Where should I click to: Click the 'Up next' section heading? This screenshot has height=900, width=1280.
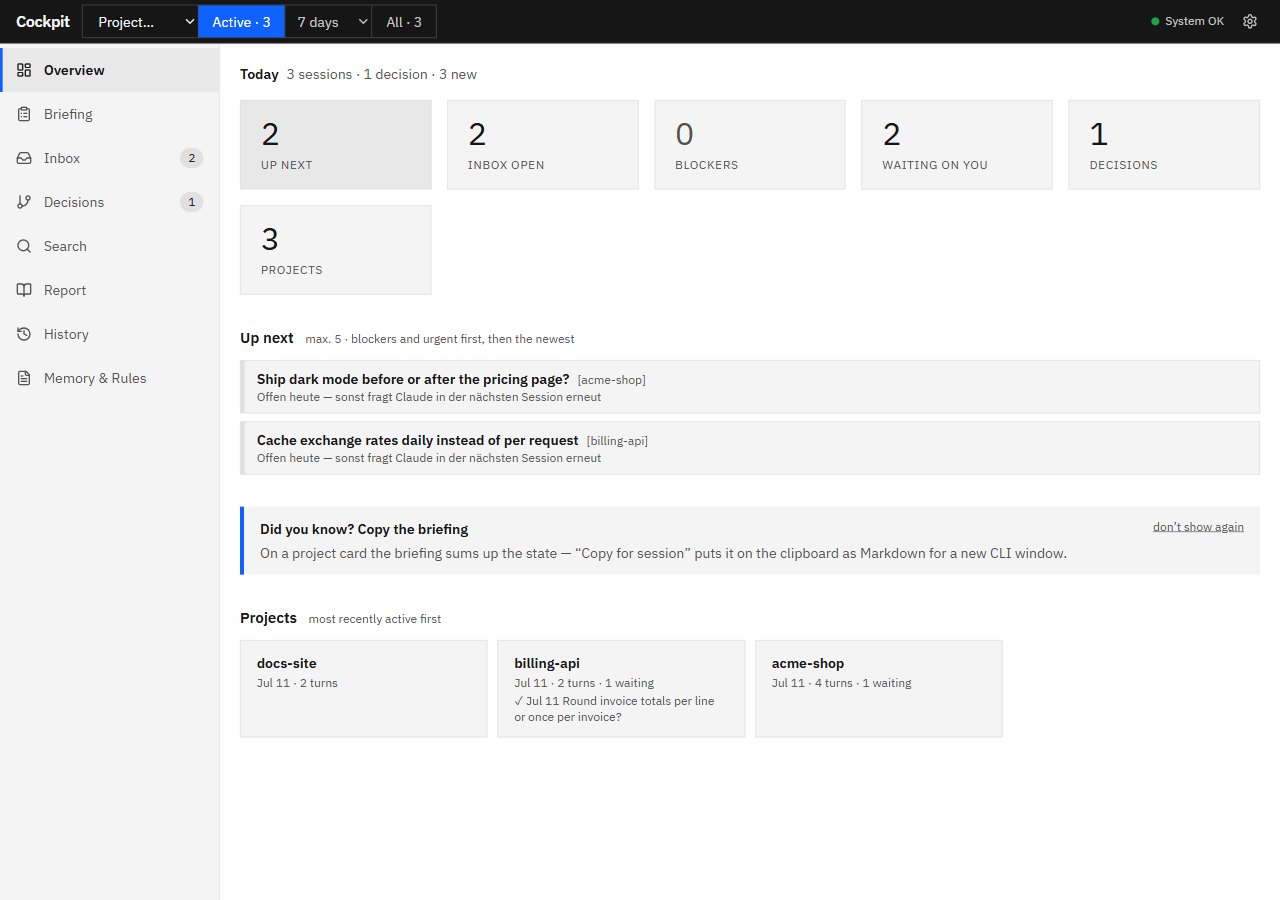pos(267,338)
